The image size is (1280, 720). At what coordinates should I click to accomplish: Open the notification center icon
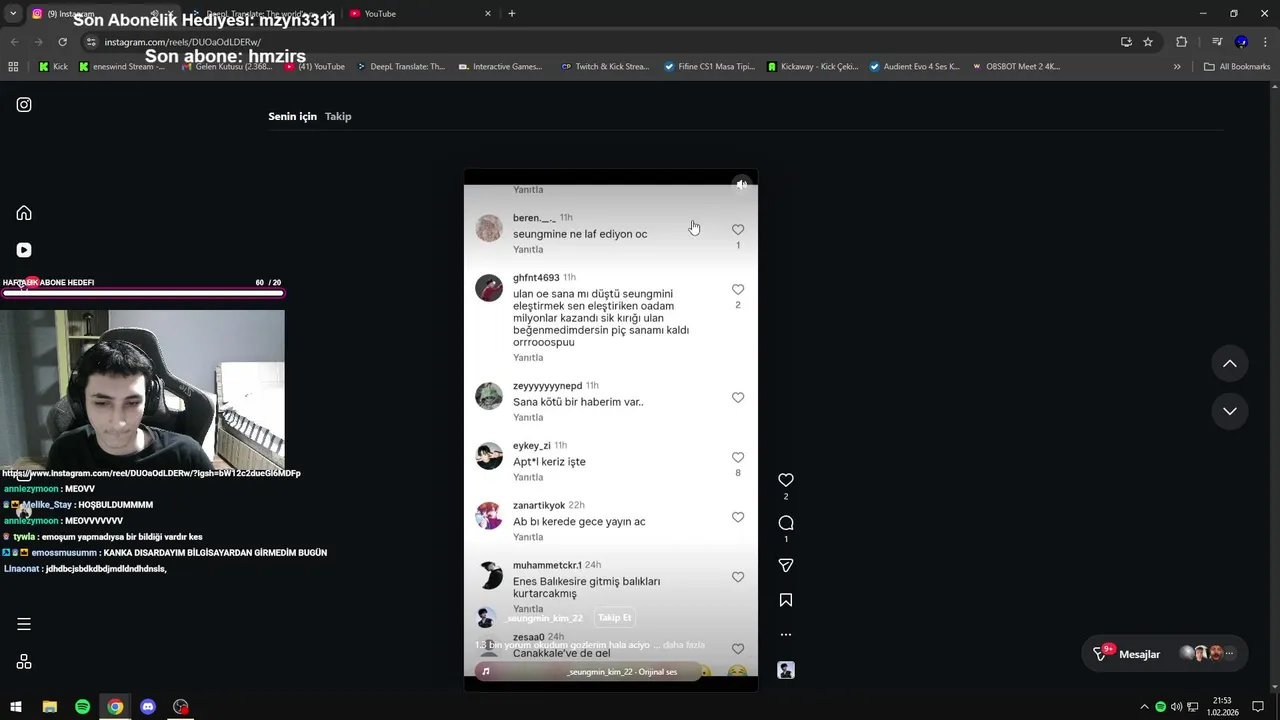tap(1258, 707)
